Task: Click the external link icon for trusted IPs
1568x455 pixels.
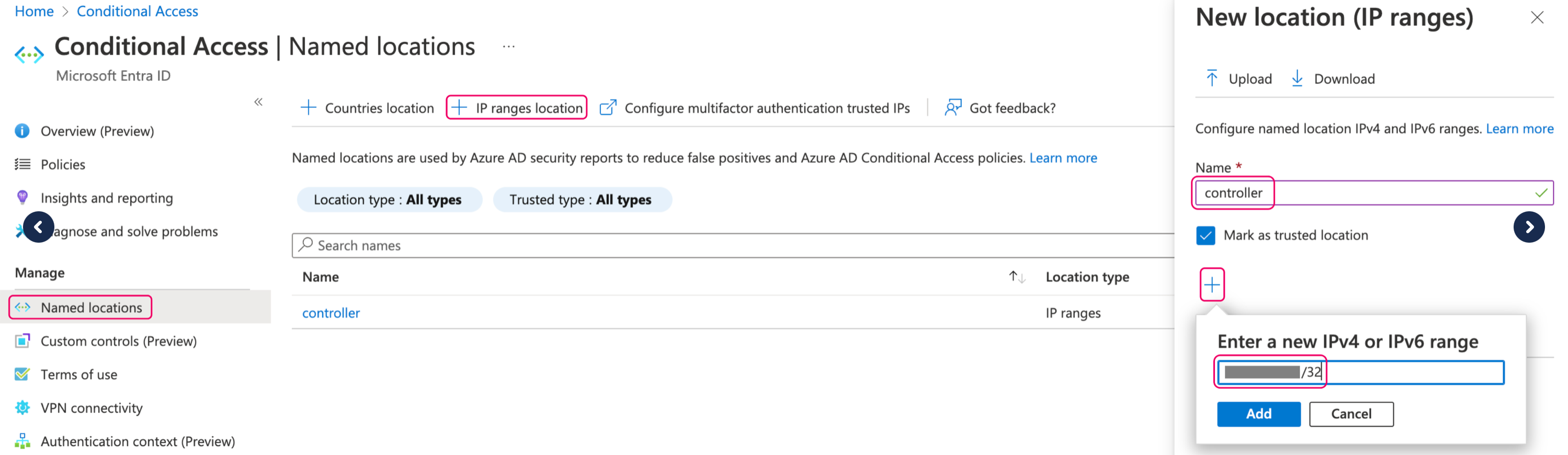Action: (x=607, y=108)
